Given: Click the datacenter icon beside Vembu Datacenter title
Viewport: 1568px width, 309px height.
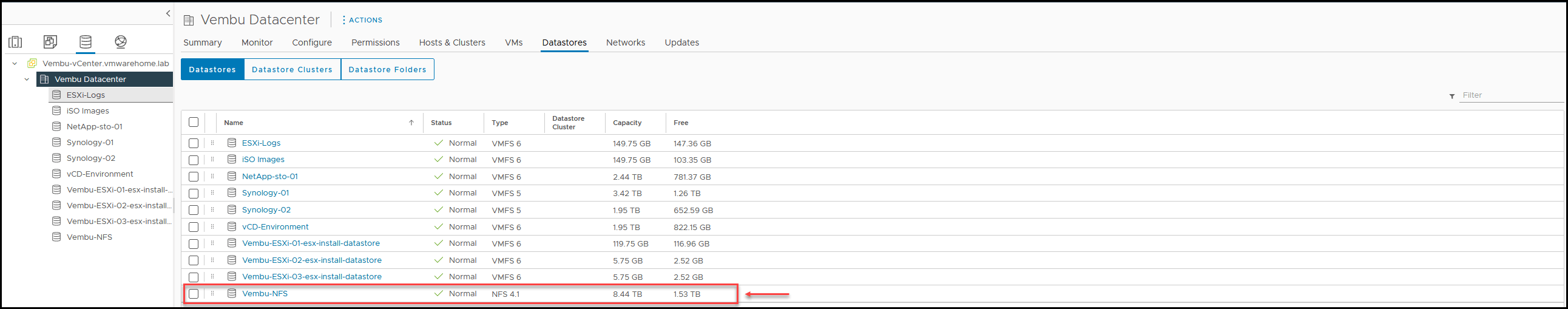Looking at the screenshot, I should [189, 21].
